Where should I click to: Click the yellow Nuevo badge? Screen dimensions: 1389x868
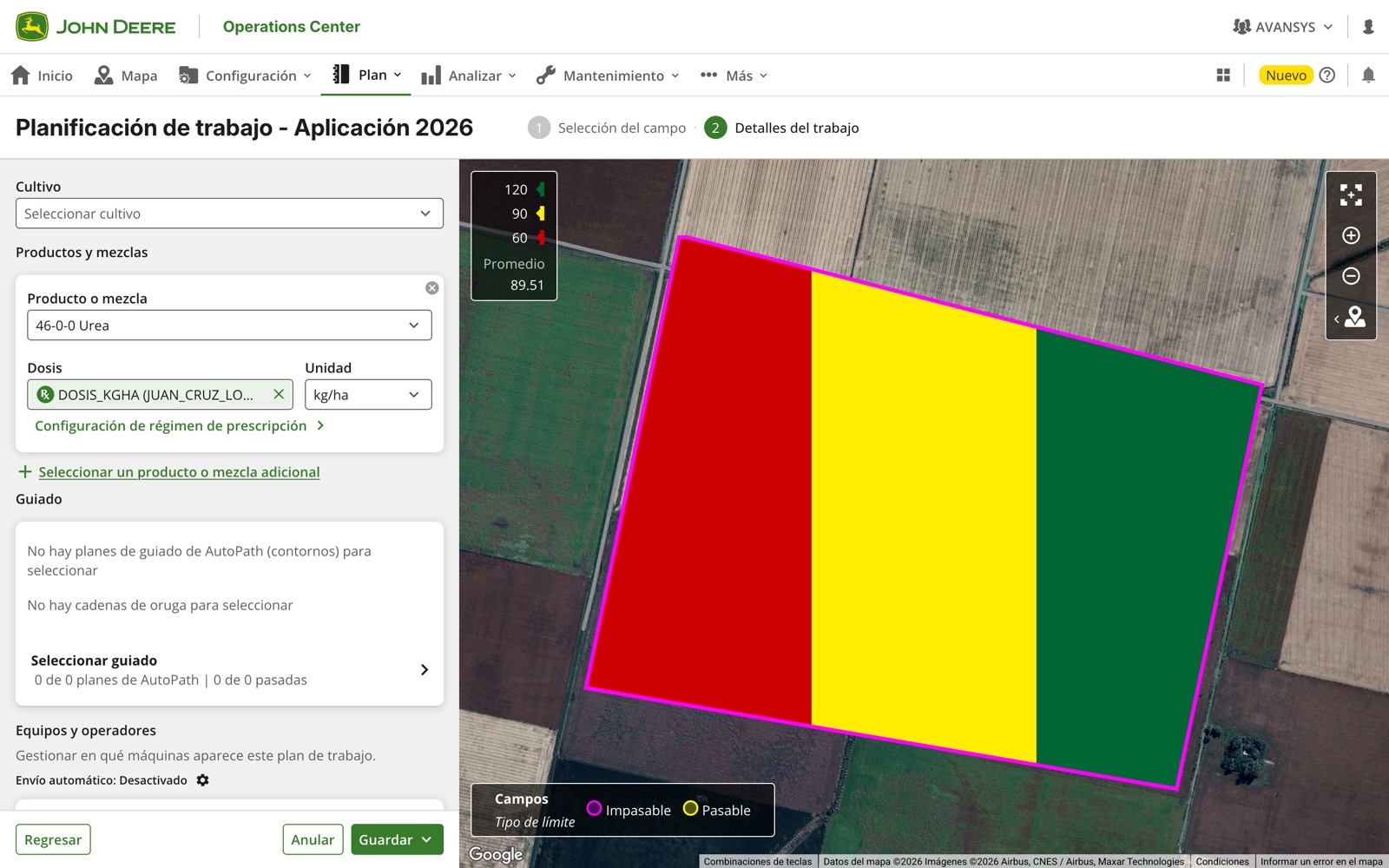[1286, 76]
